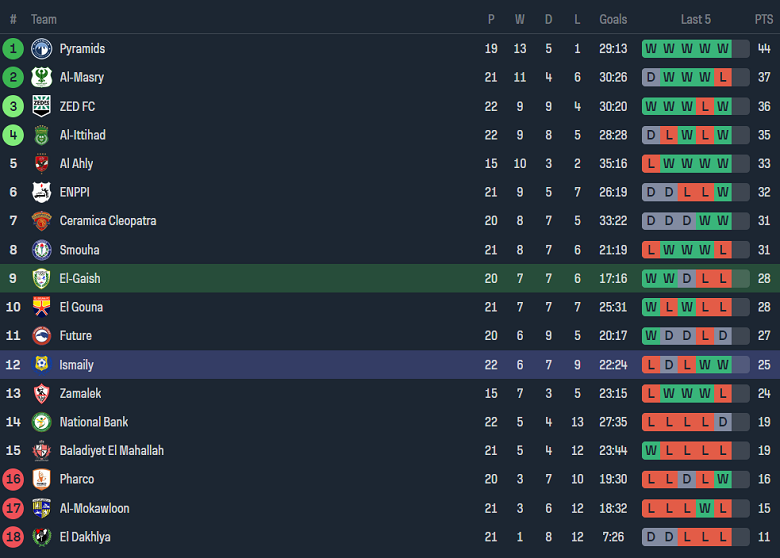Sort table by PTS column header

point(763,19)
